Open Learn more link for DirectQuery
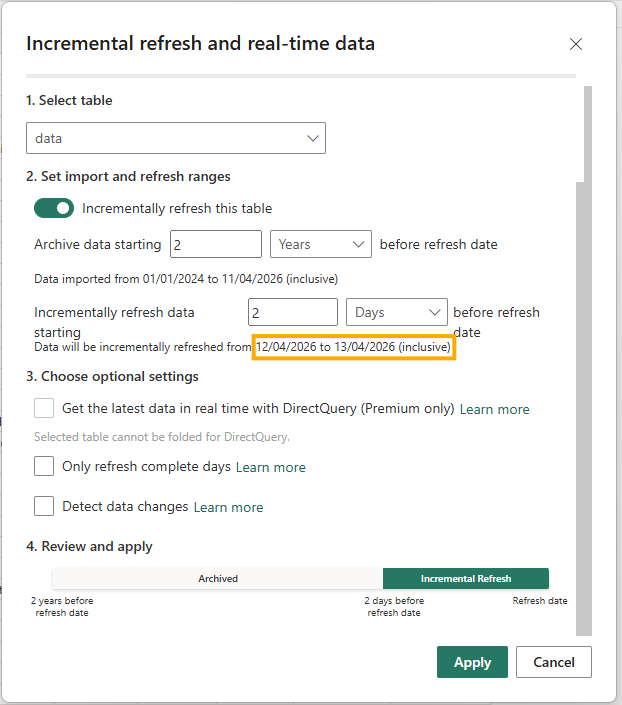Viewport: 622px width, 705px height. tap(494, 409)
